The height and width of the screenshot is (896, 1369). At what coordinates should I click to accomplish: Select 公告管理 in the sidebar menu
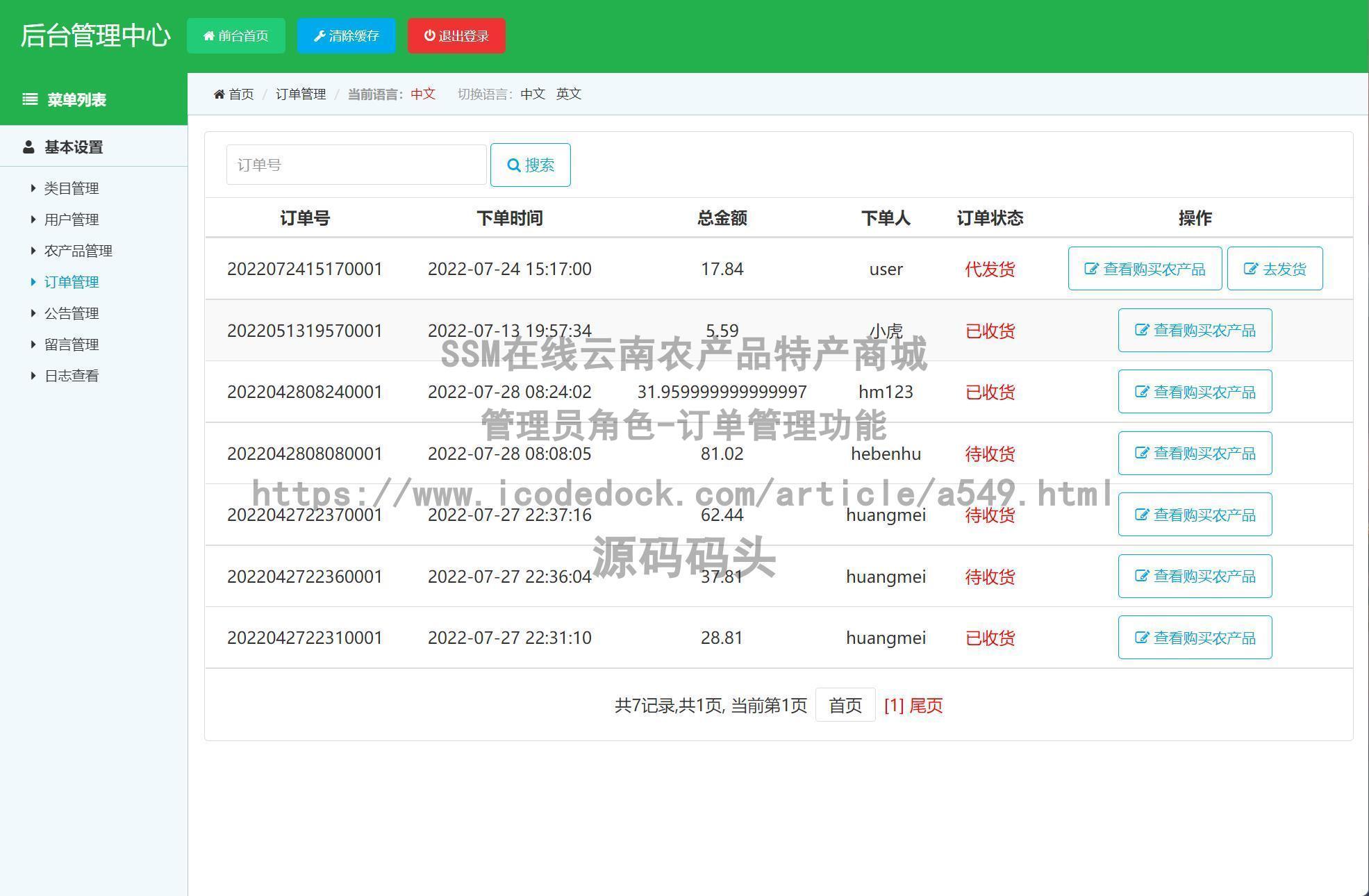tap(71, 313)
